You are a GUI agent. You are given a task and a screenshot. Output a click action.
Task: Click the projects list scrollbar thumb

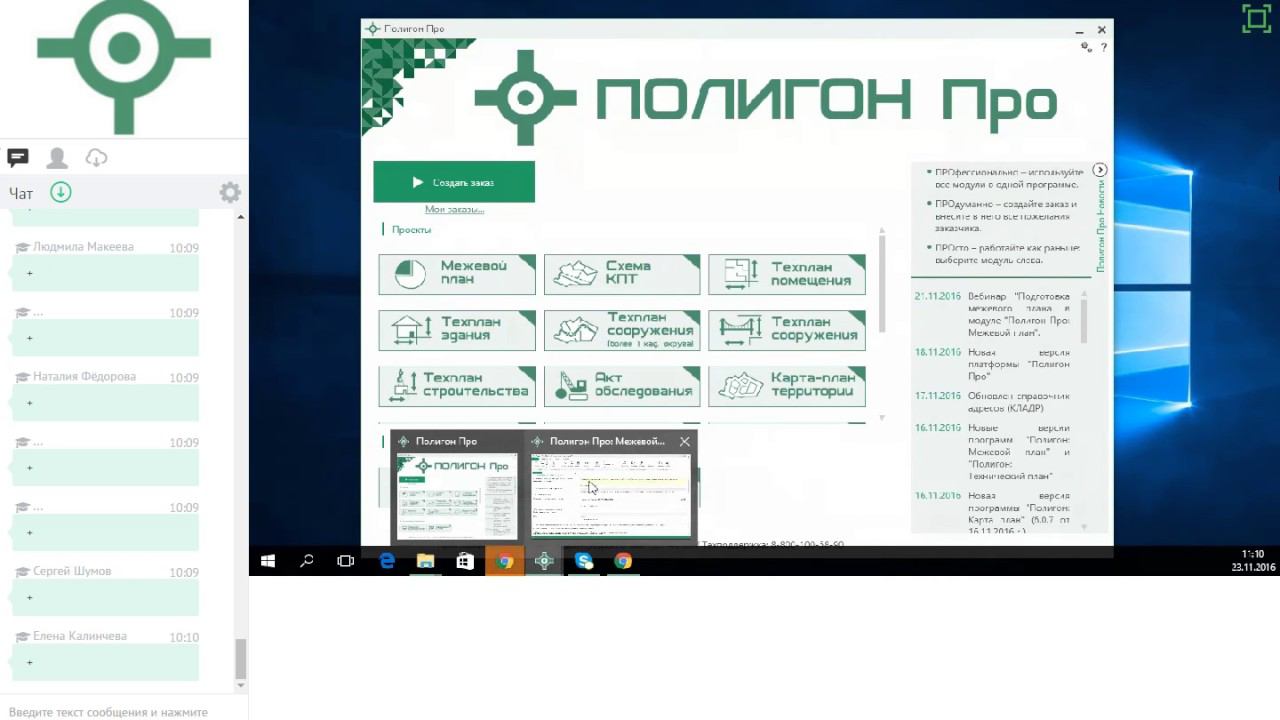tap(882, 285)
